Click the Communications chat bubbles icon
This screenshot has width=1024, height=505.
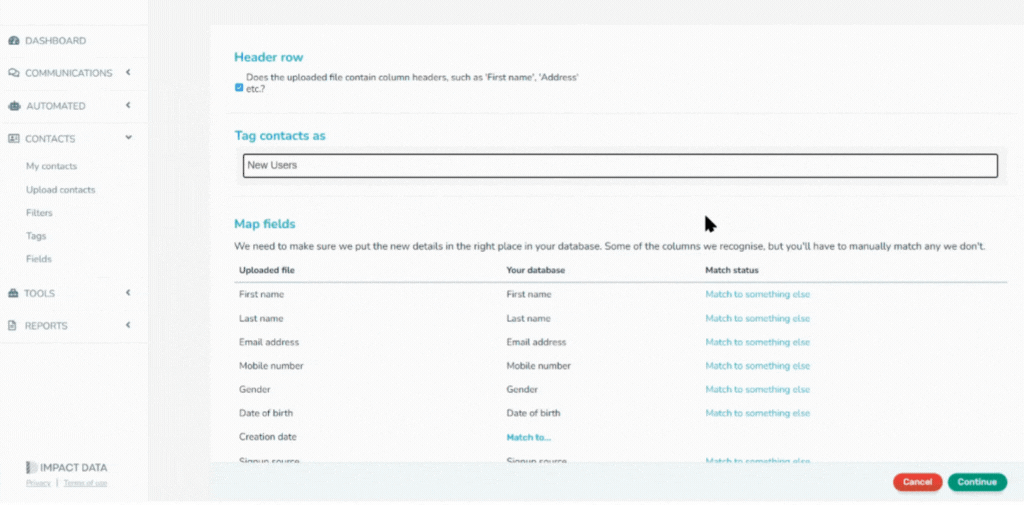[x=14, y=73]
